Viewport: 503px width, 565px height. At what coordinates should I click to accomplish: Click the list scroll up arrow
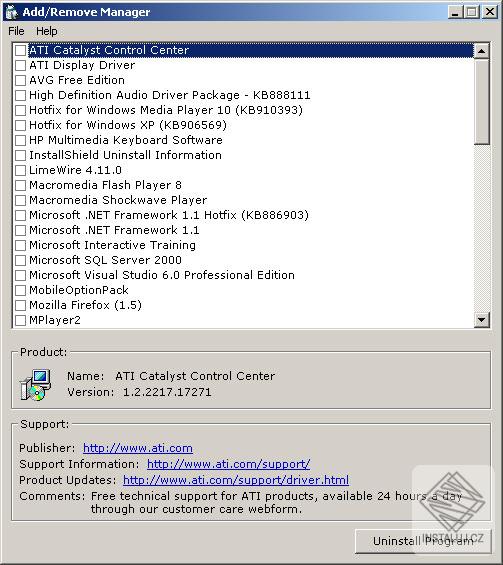point(481,51)
